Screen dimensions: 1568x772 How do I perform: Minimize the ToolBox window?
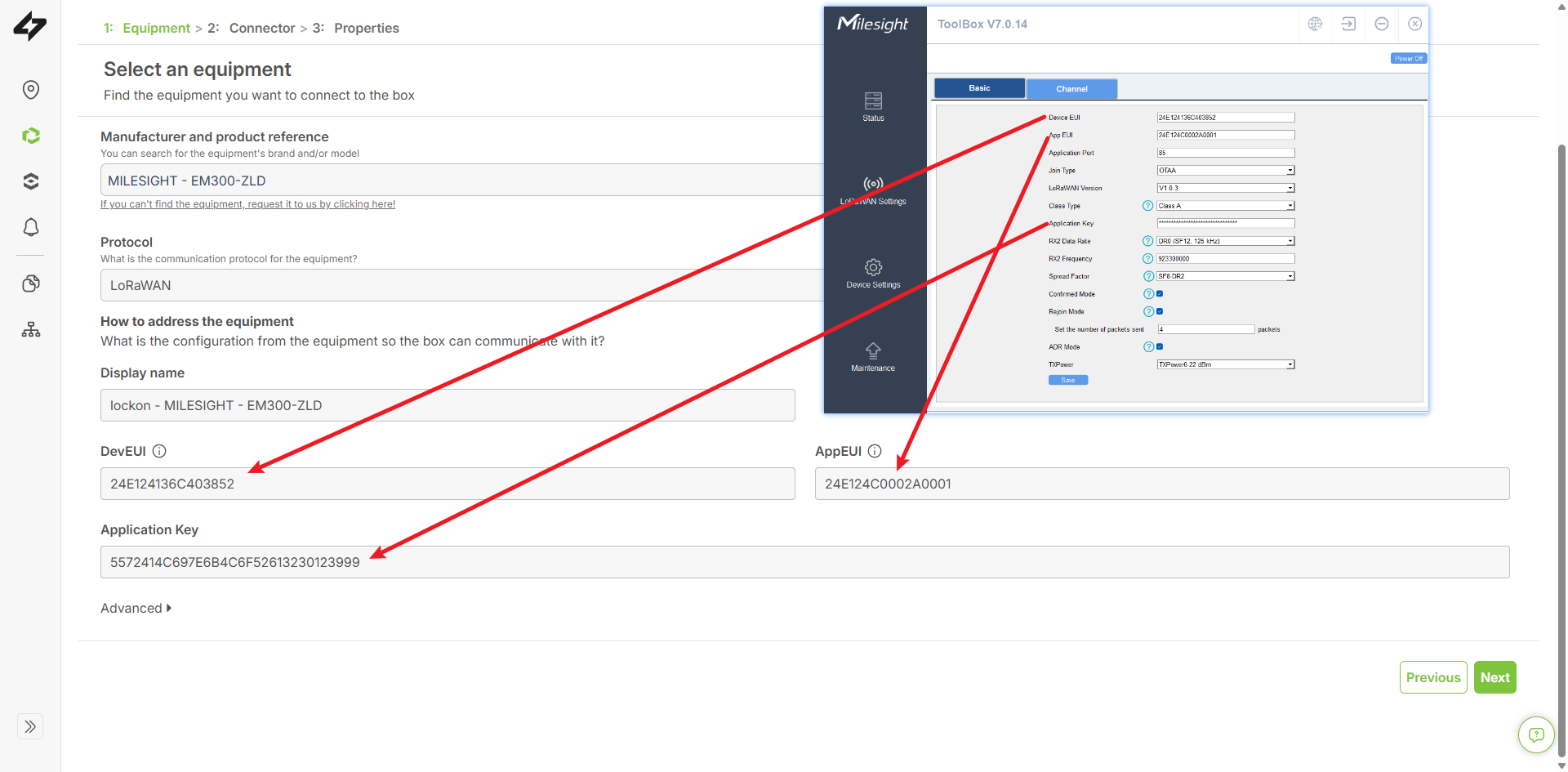click(1382, 24)
